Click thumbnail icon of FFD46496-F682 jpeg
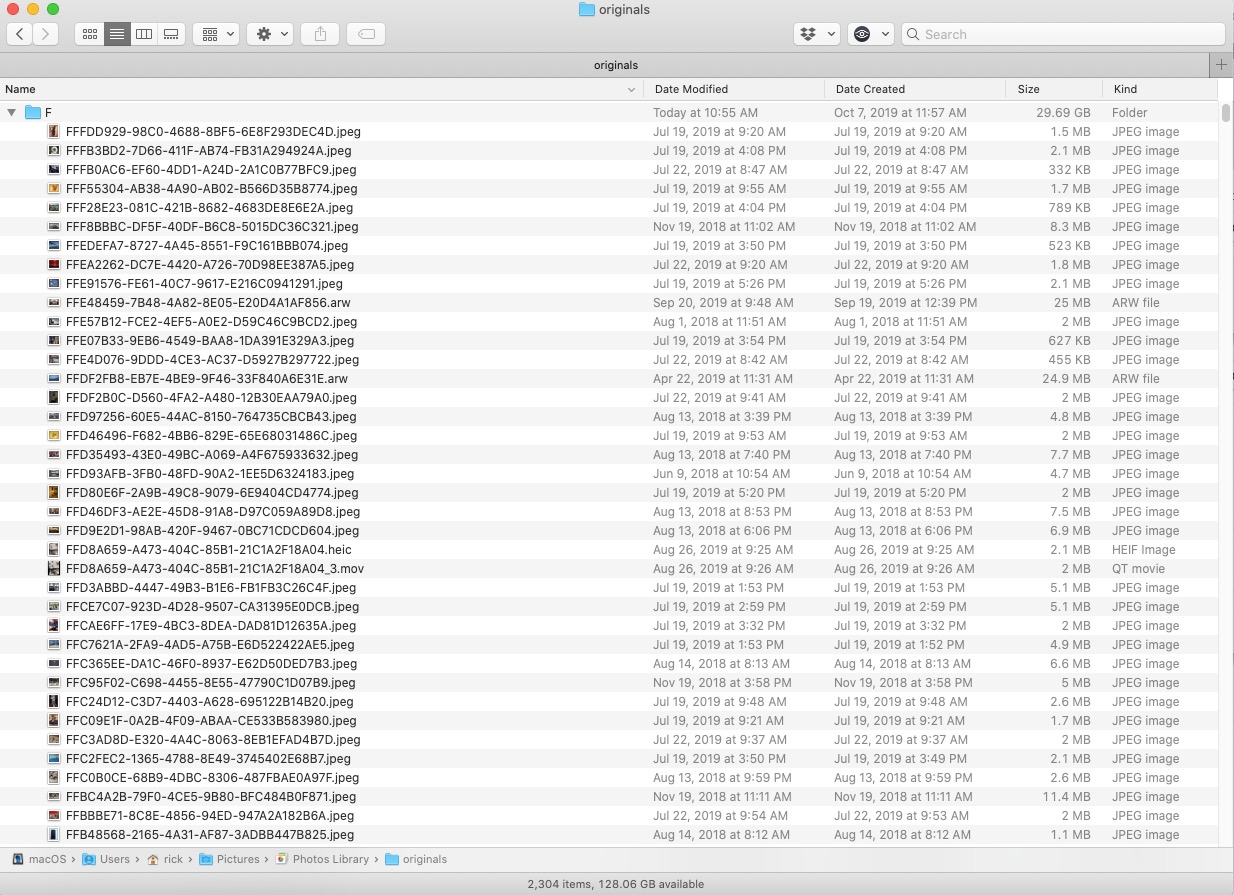 (54, 436)
